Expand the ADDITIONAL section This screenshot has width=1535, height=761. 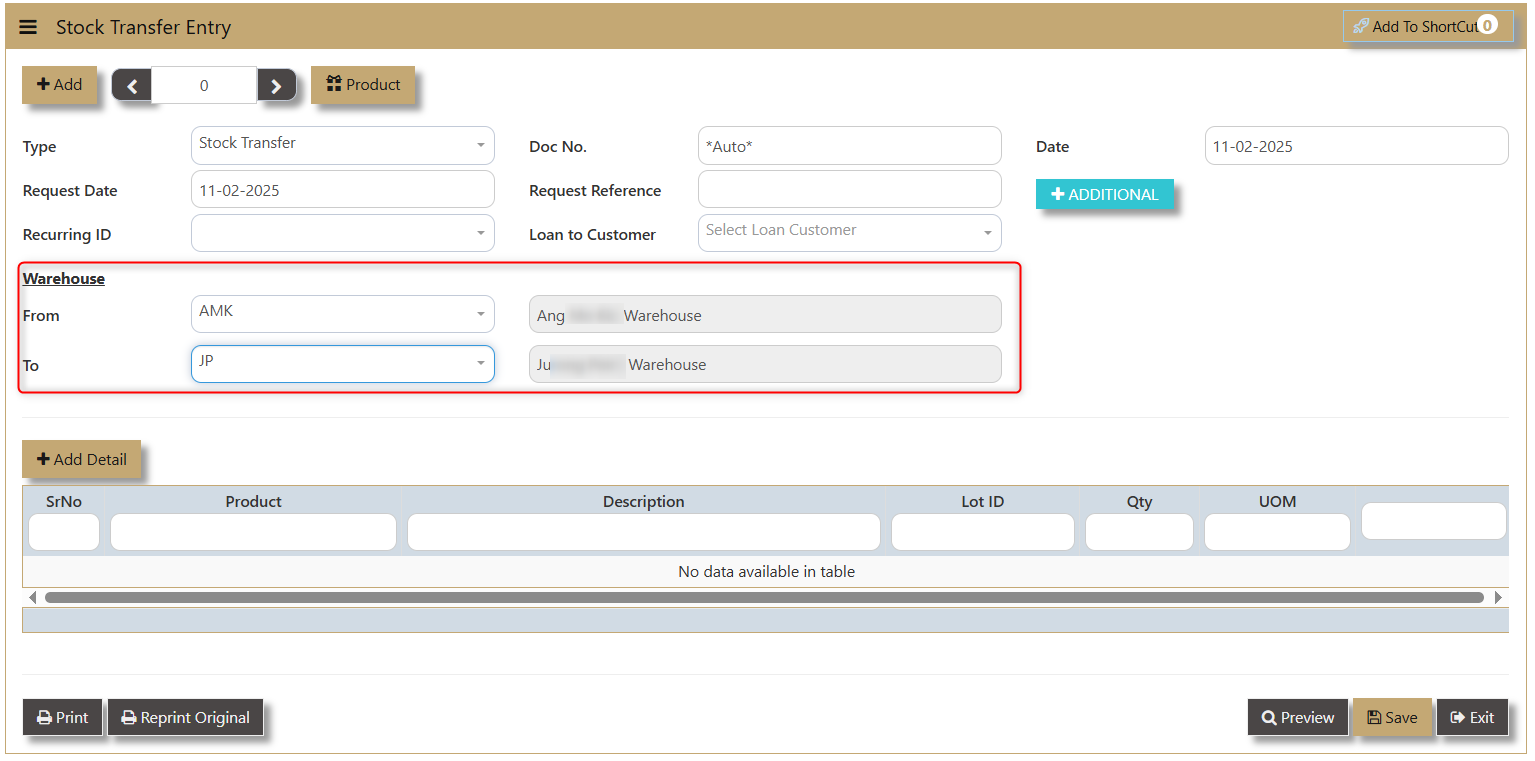click(x=1104, y=195)
